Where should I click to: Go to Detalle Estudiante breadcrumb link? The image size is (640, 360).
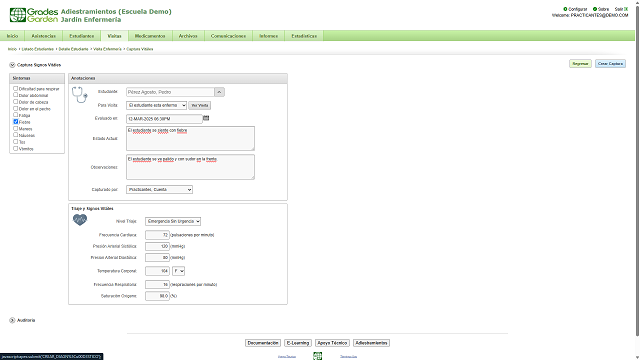(73, 49)
